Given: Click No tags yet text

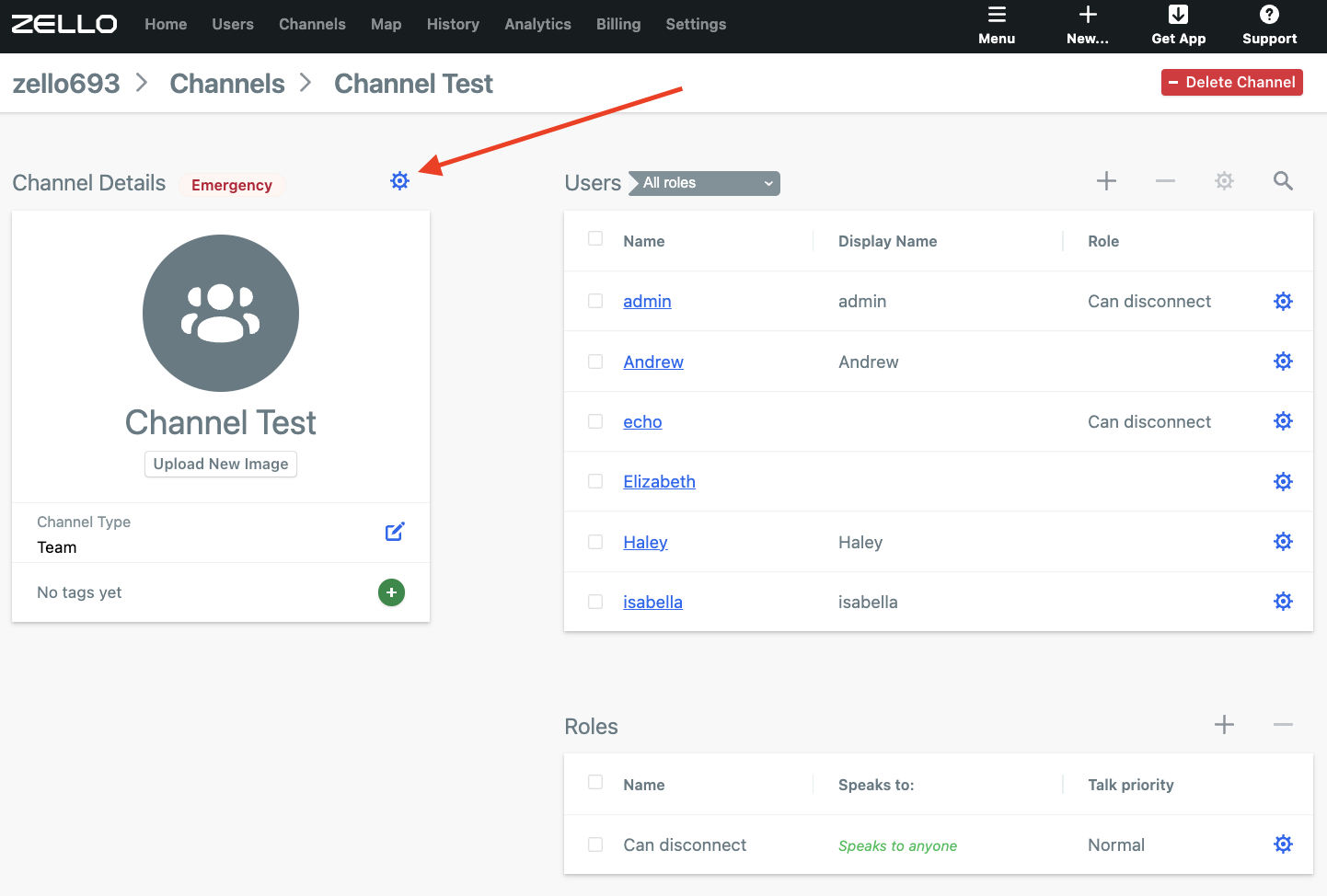Looking at the screenshot, I should click(79, 592).
